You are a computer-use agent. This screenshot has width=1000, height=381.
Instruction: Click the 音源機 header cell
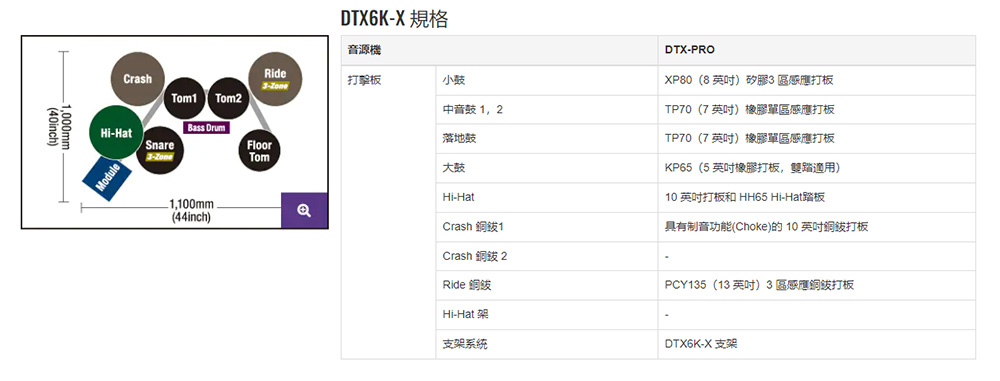coord(499,50)
